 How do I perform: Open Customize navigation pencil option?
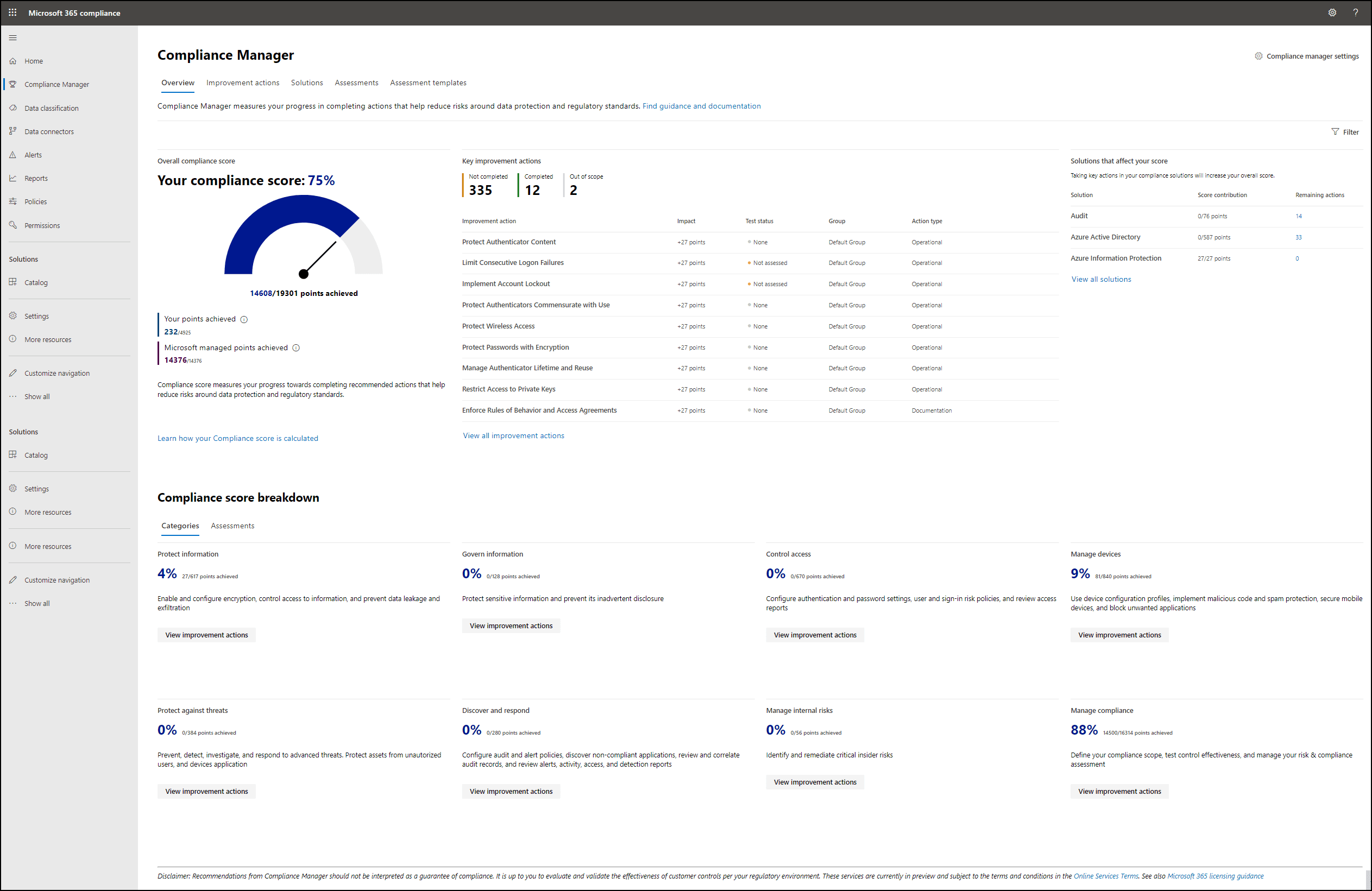(56, 373)
